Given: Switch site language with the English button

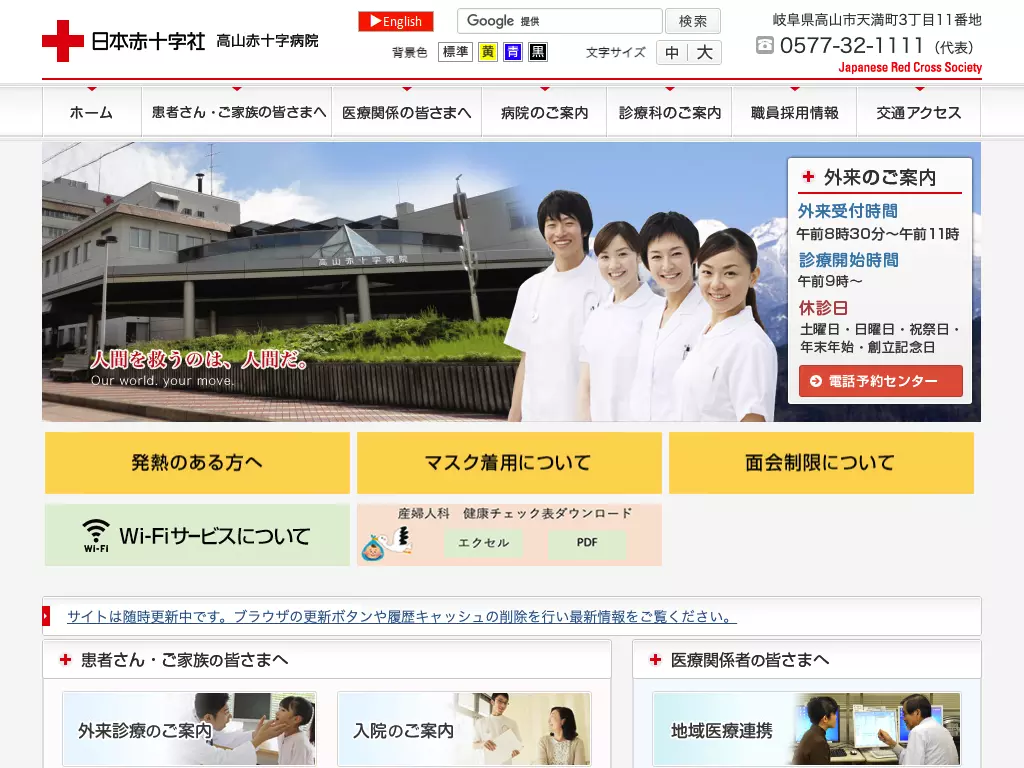Looking at the screenshot, I should coord(396,21).
